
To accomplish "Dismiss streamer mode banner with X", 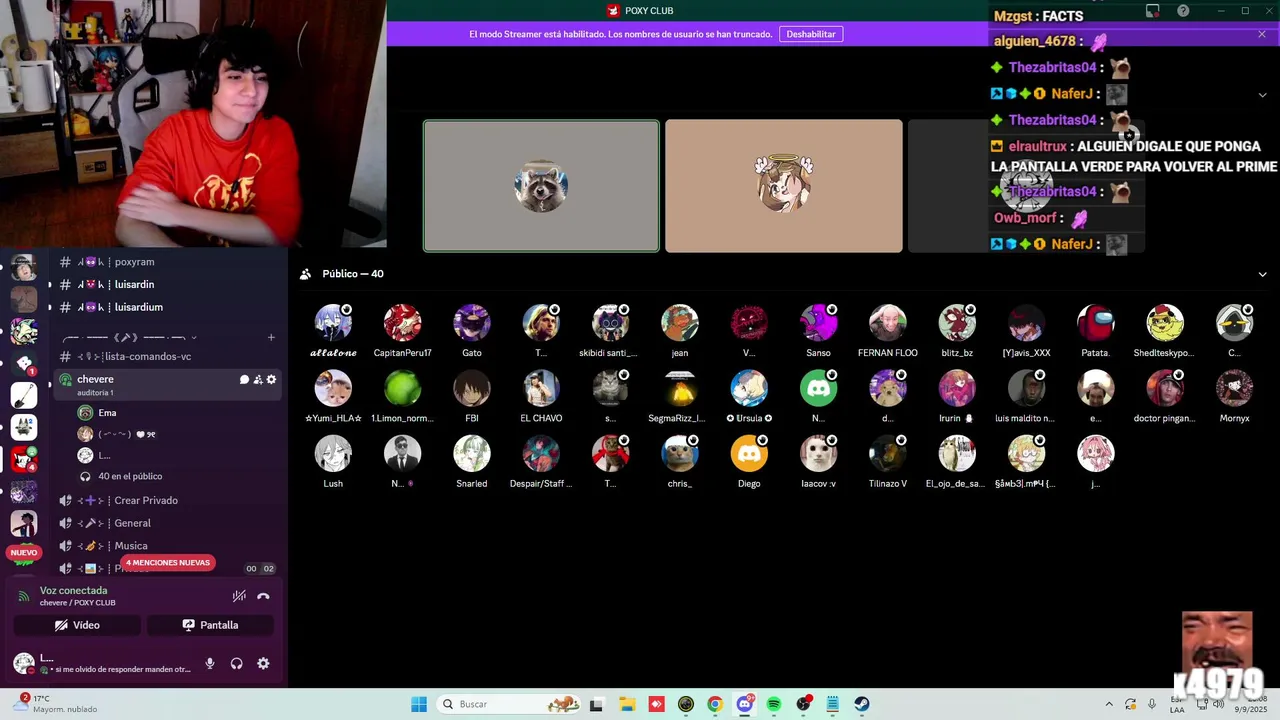I will [x=1262, y=34].
